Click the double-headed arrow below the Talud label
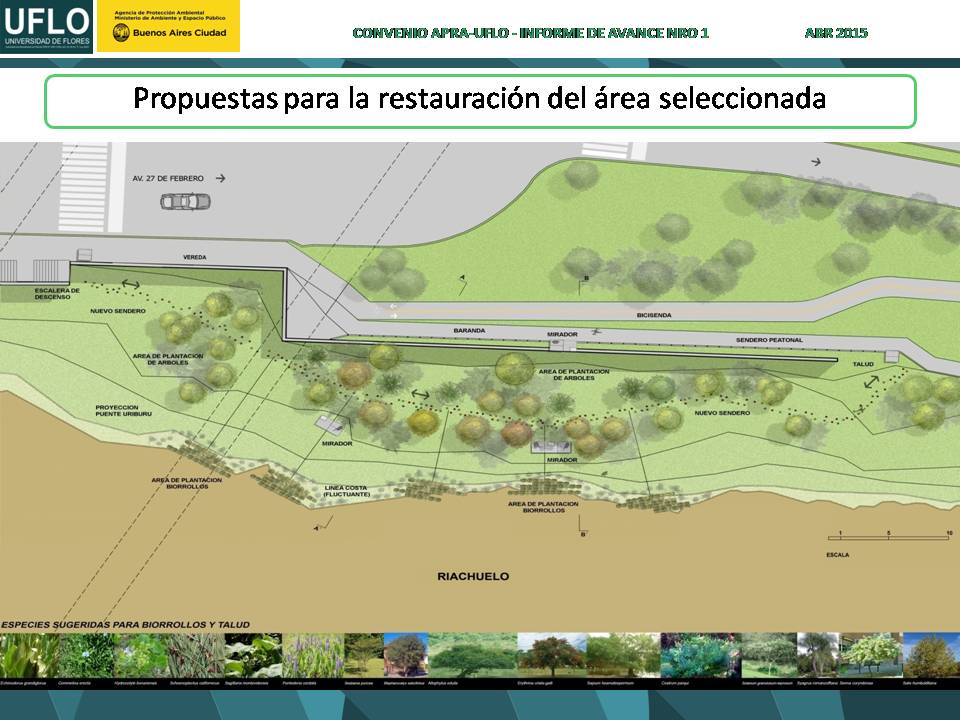 click(x=872, y=381)
